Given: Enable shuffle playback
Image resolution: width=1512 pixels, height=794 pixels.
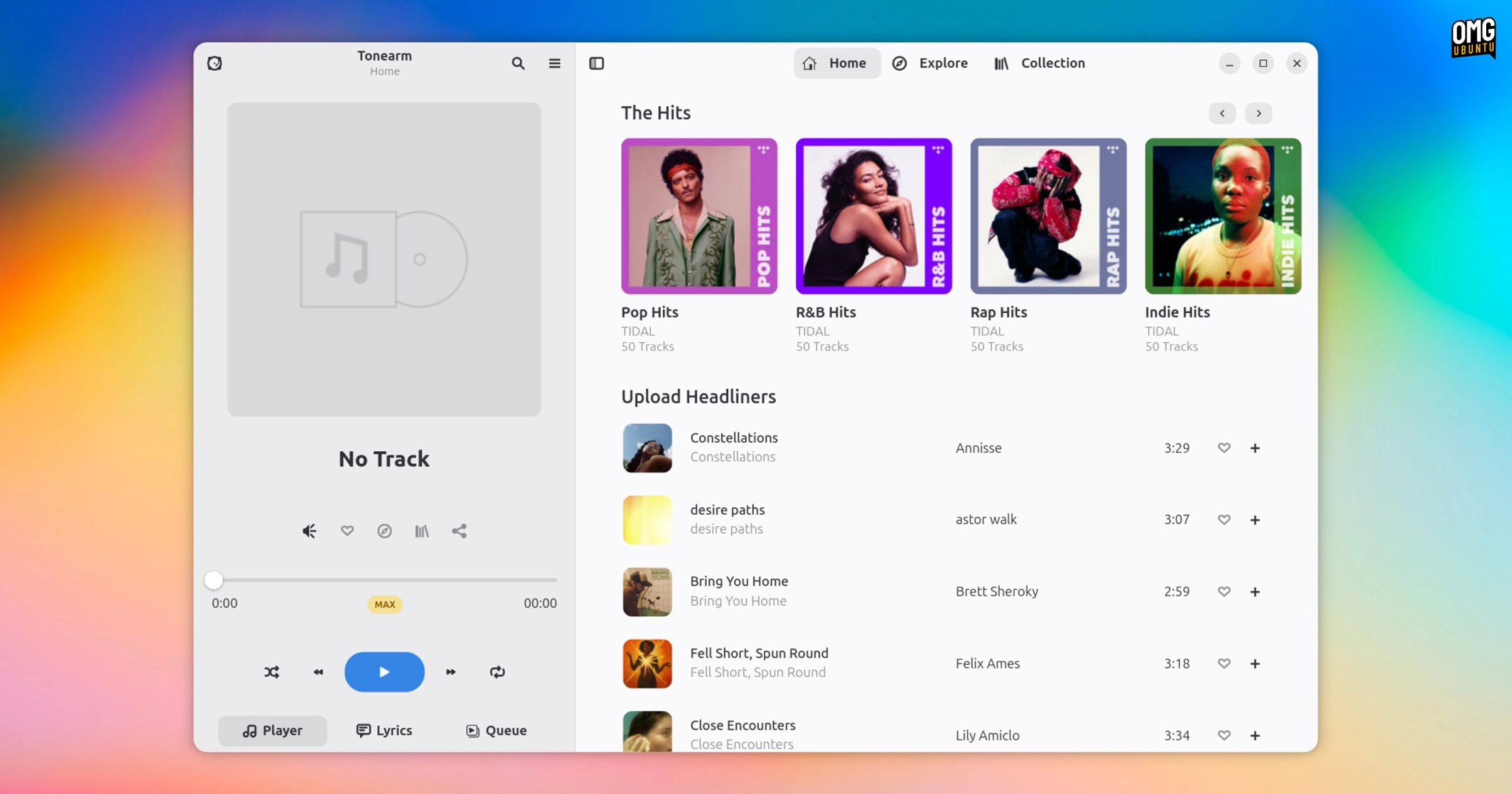Looking at the screenshot, I should pos(272,672).
